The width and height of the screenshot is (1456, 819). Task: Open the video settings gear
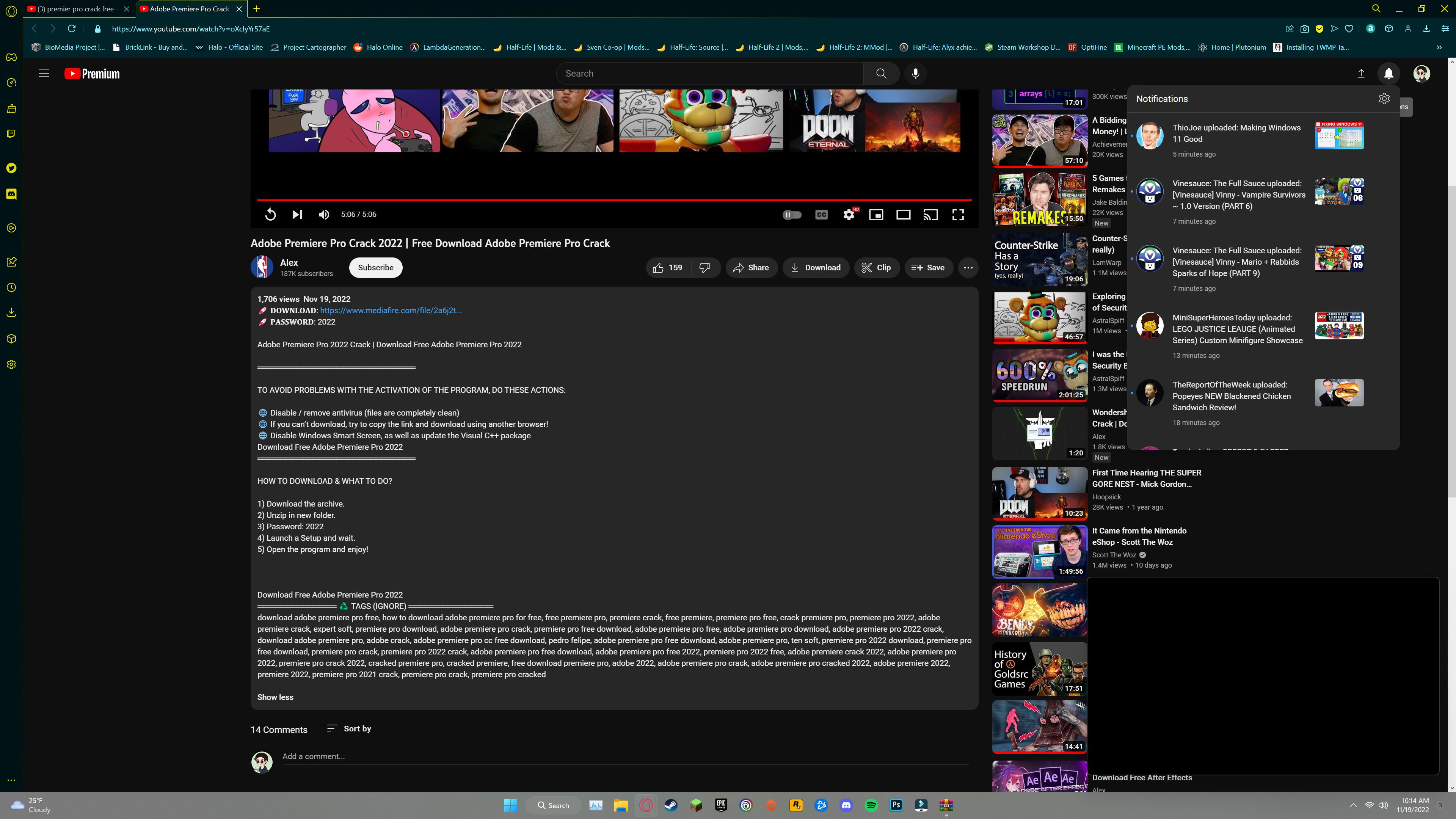tap(849, 215)
